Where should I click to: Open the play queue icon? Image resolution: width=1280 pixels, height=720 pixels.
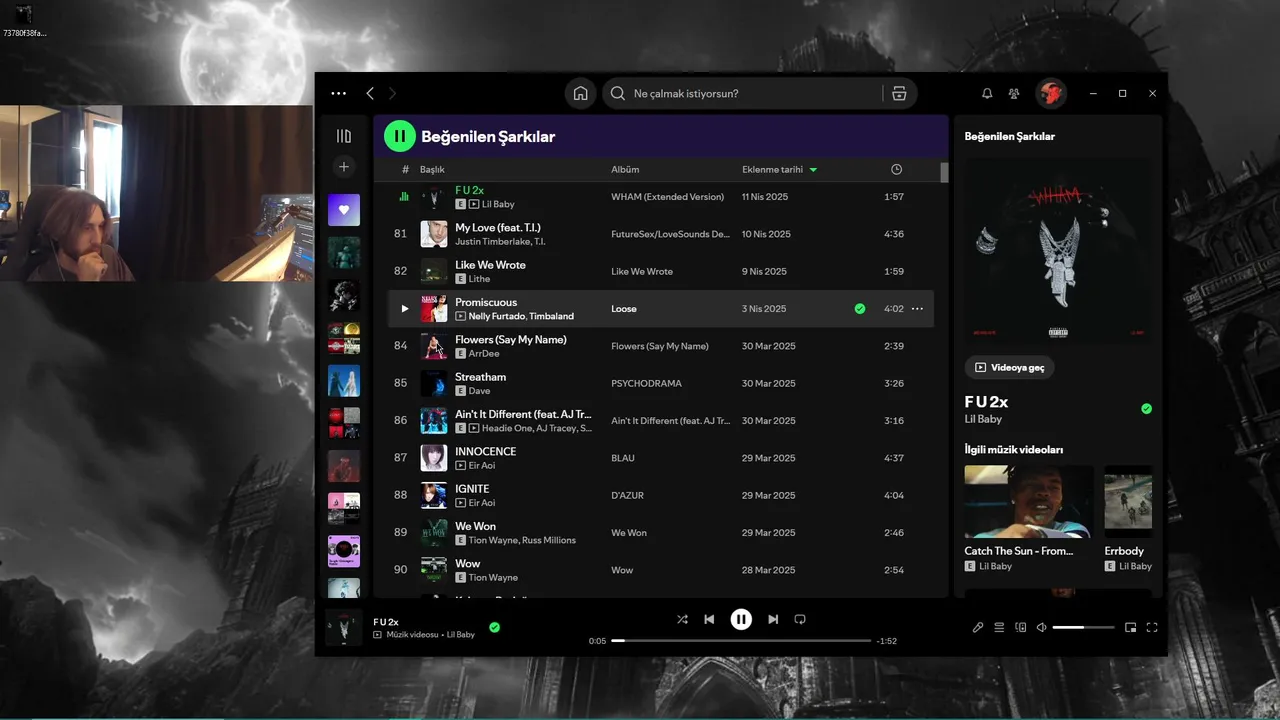[x=999, y=627]
